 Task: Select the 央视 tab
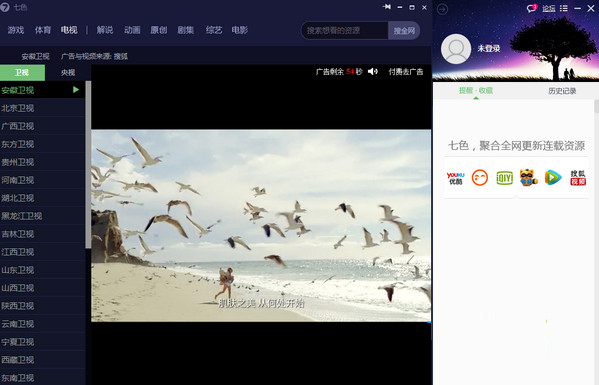point(68,73)
